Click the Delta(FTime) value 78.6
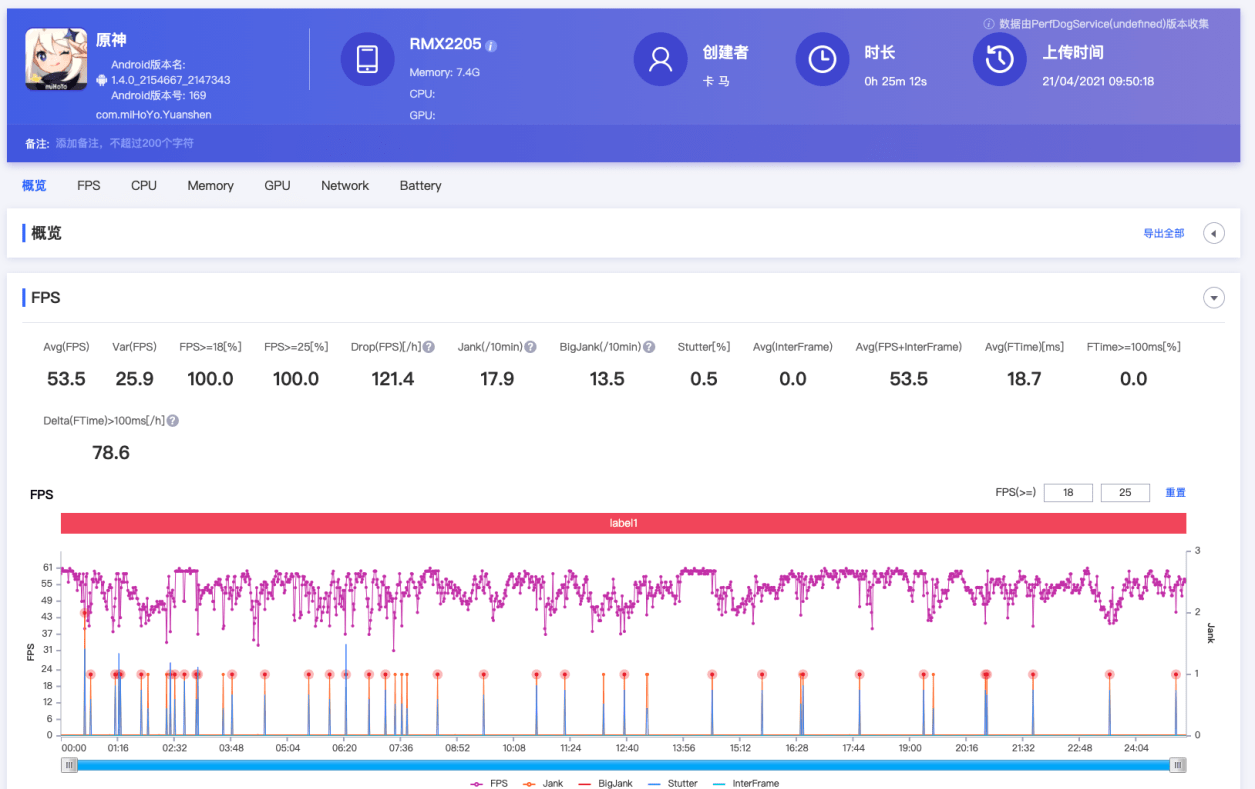 [x=111, y=453]
